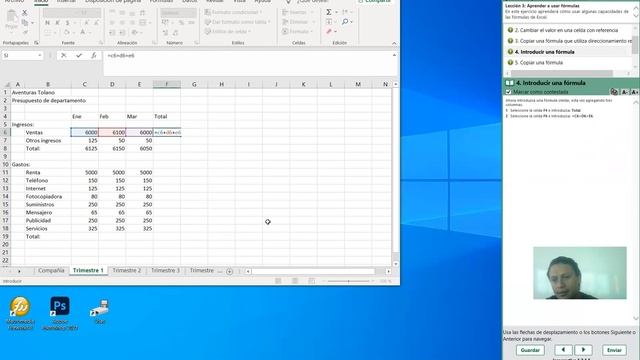Switch to Page Break preview in status bar
This screenshot has width=640, height=360.
(311, 281)
